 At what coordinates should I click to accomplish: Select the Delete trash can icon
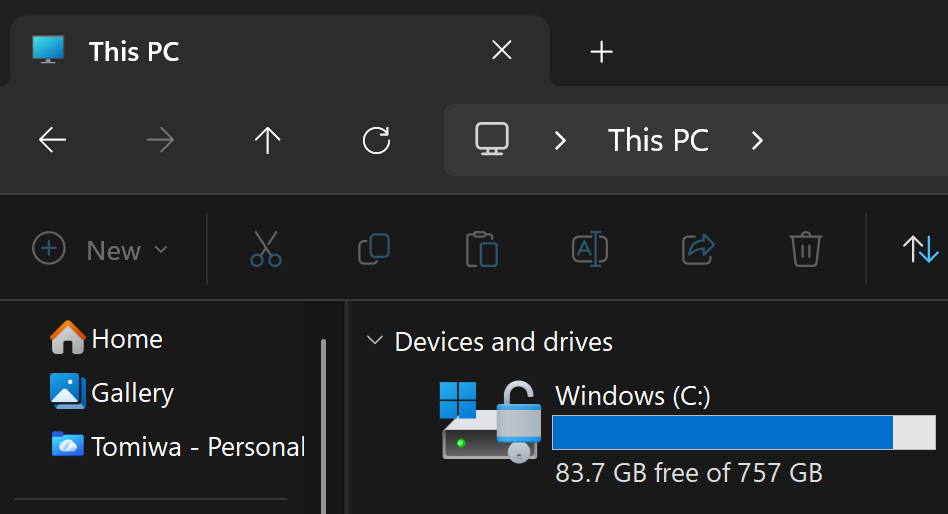pos(806,249)
